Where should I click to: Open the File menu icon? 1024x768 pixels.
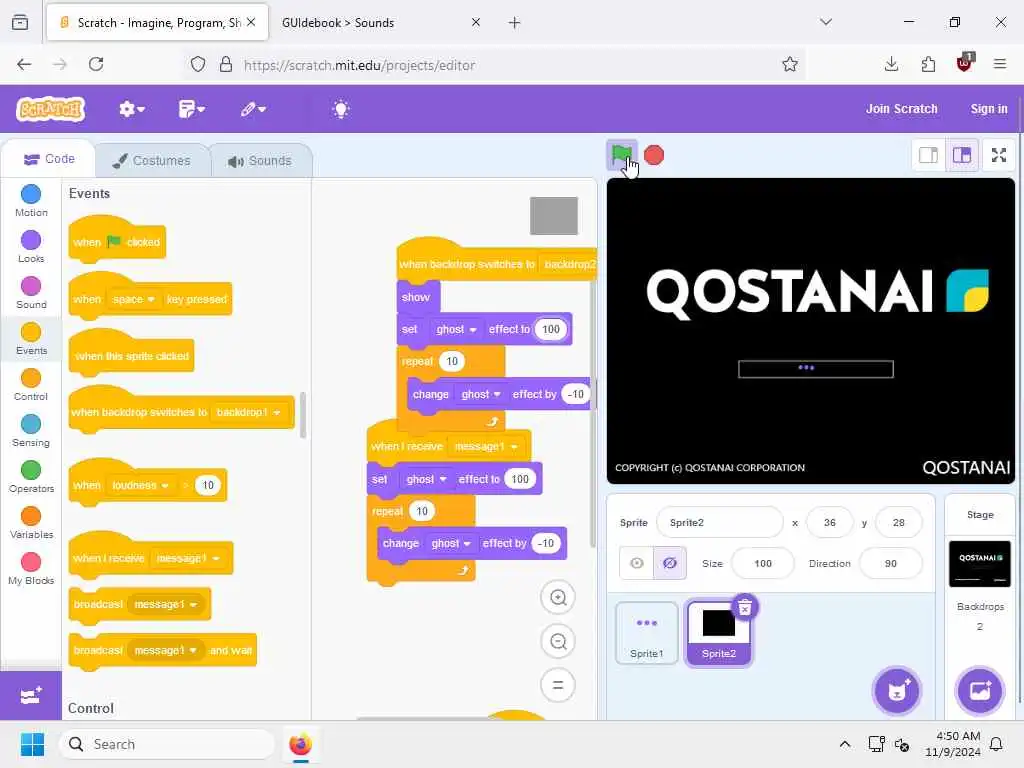(191, 109)
